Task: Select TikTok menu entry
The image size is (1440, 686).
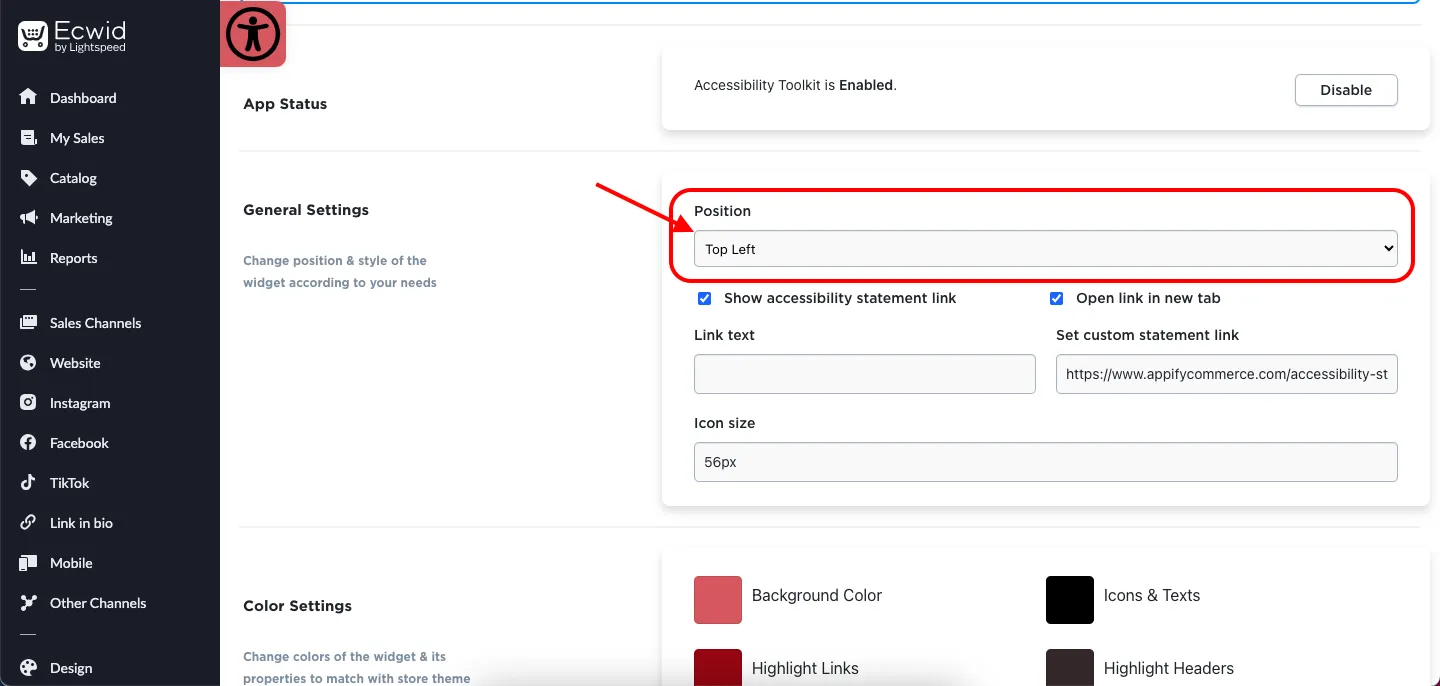Action: (69, 483)
